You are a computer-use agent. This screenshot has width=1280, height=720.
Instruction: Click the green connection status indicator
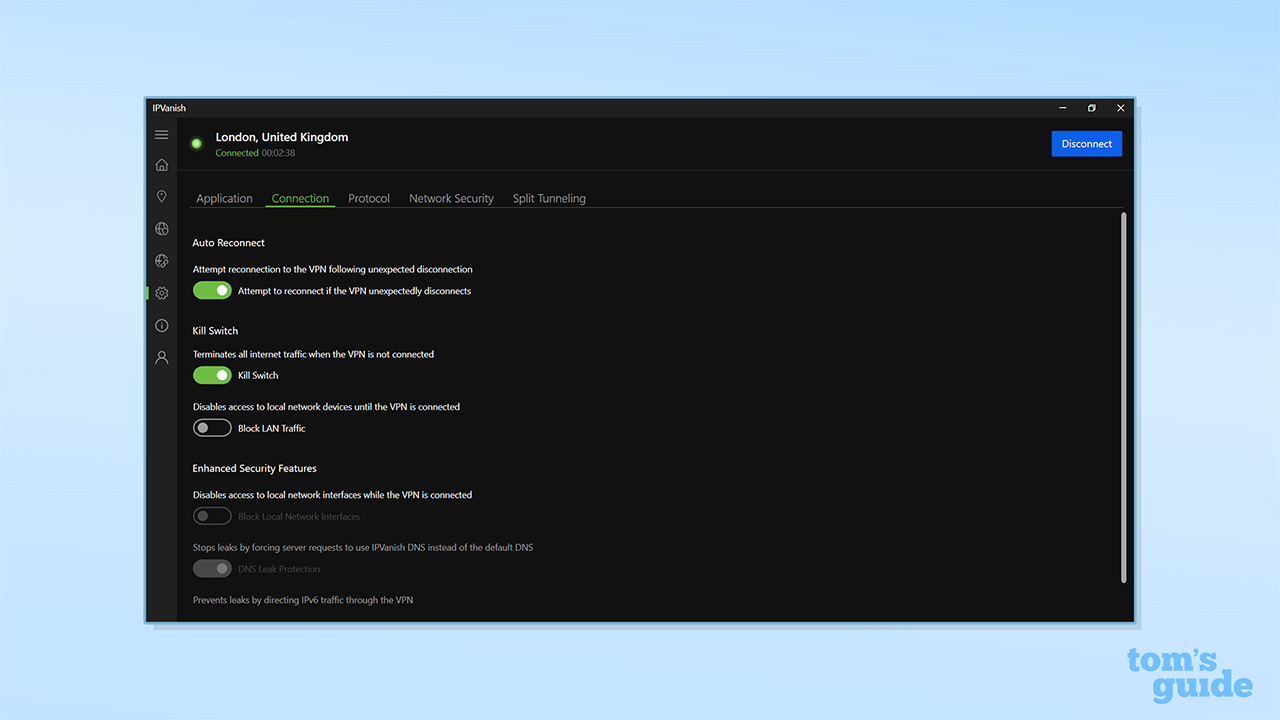click(196, 143)
